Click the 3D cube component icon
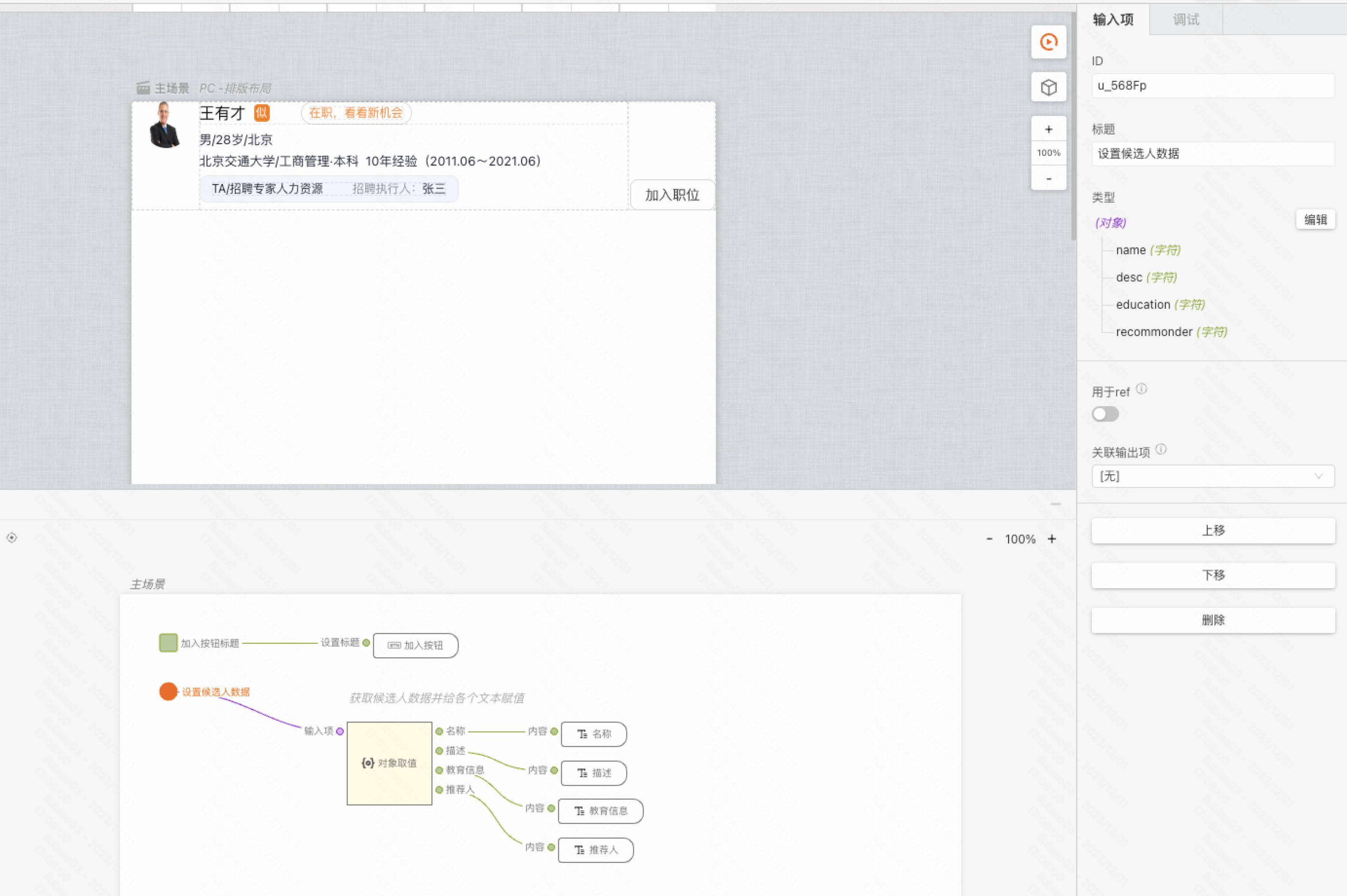This screenshot has height=896, width=1347. (1048, 87)
